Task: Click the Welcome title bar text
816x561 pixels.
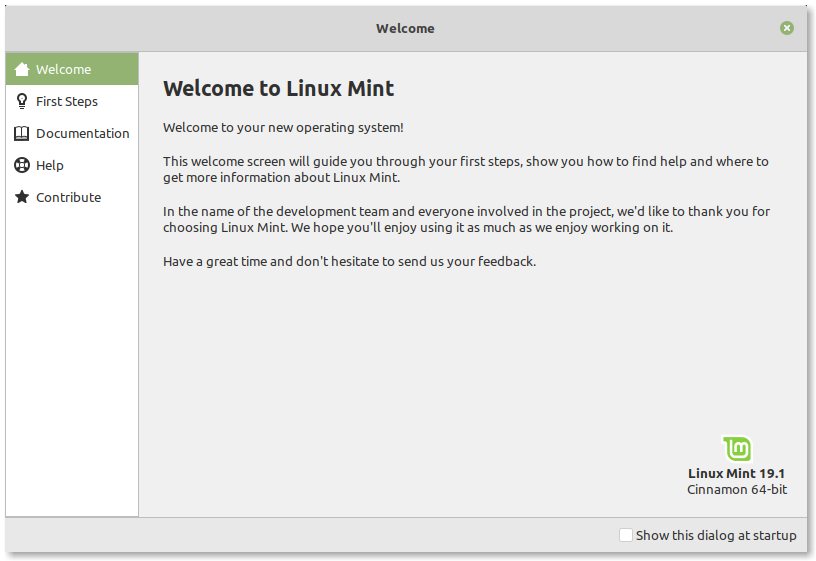Action: pos(405,29)
